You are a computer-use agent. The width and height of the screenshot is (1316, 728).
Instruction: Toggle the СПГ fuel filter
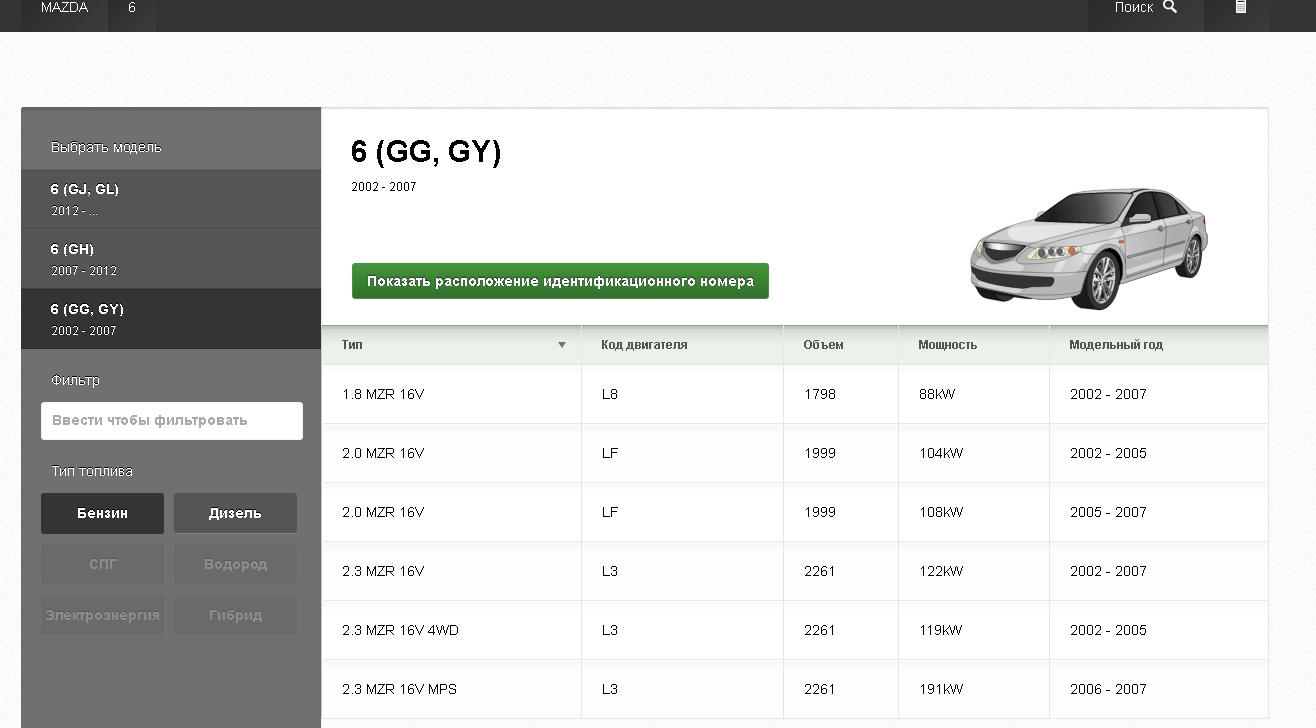point(103,564)
